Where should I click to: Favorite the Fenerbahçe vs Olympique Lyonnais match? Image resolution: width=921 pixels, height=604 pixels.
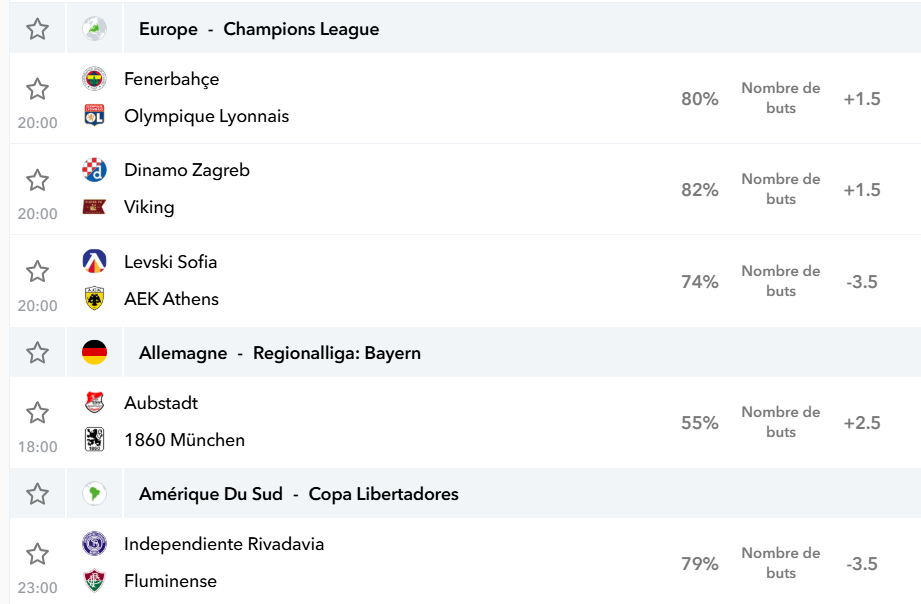pyautogui.click(x=38, y=89)
